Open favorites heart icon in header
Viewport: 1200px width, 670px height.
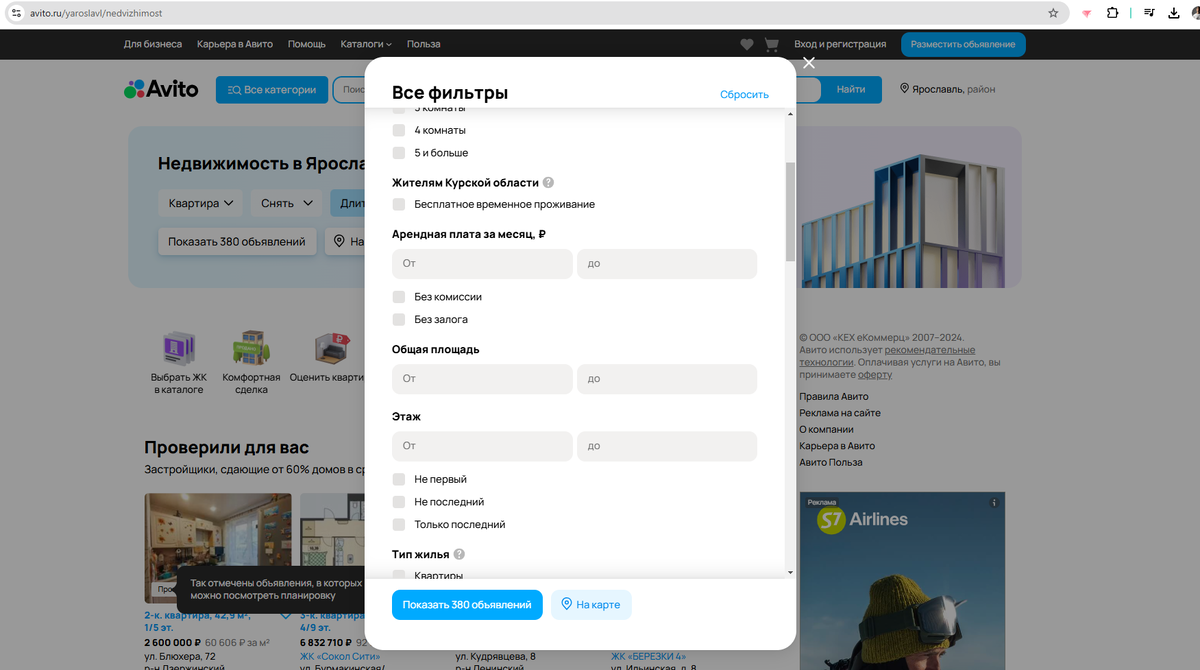pos(747,44)
